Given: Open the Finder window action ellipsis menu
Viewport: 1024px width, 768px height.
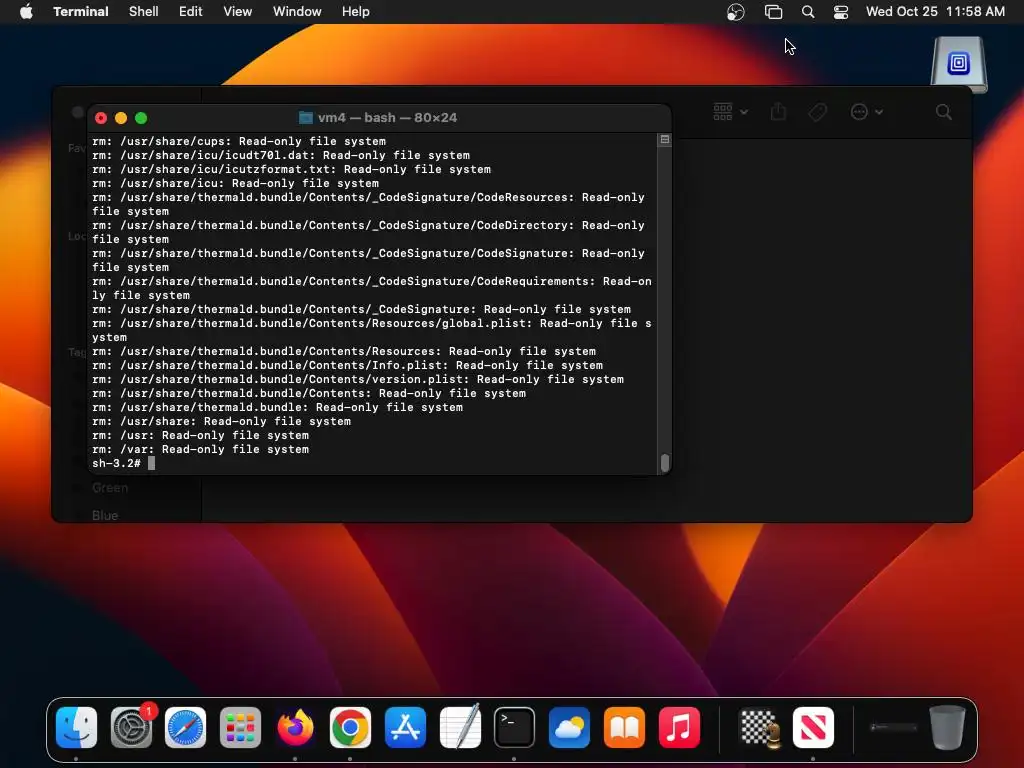Looking at the screenshot, I should (867, 112).
